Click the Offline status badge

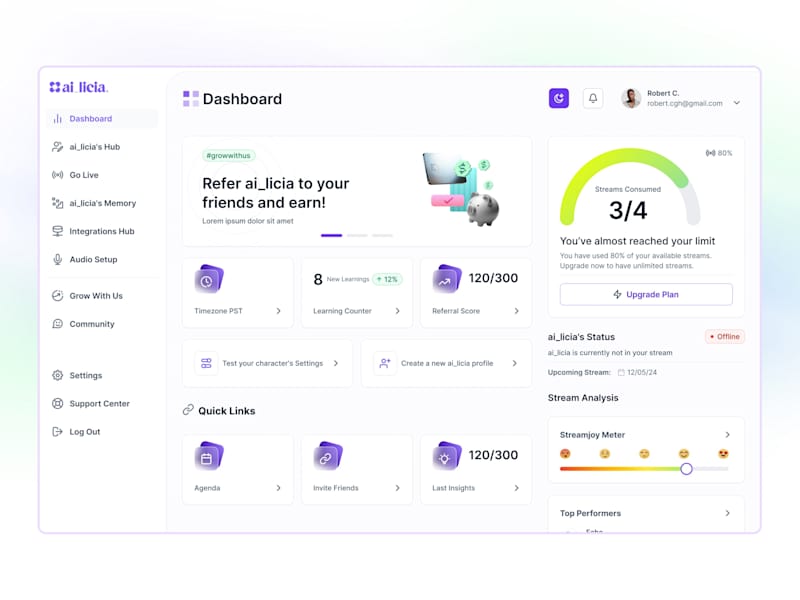(724, 337)
